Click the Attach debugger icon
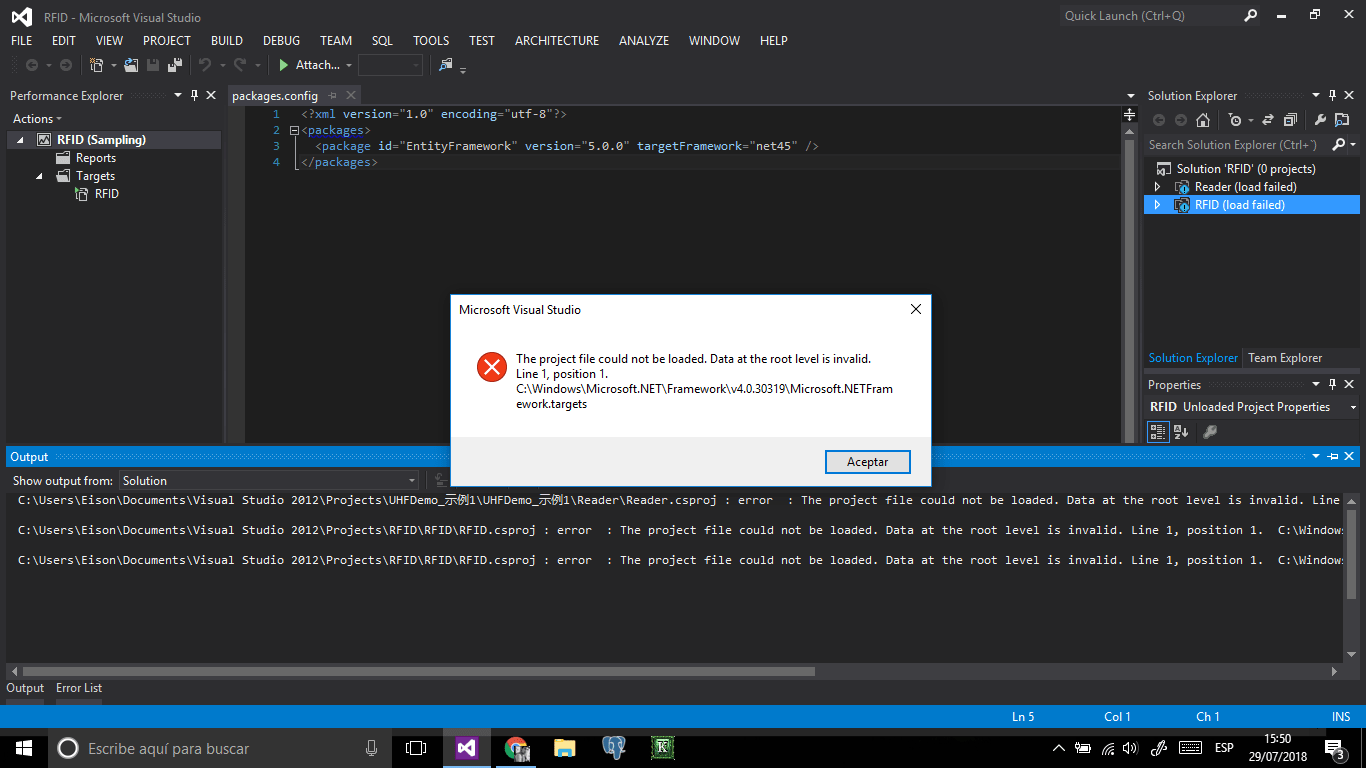Viewport: 1366px width, 768px height. pos(283,67)
